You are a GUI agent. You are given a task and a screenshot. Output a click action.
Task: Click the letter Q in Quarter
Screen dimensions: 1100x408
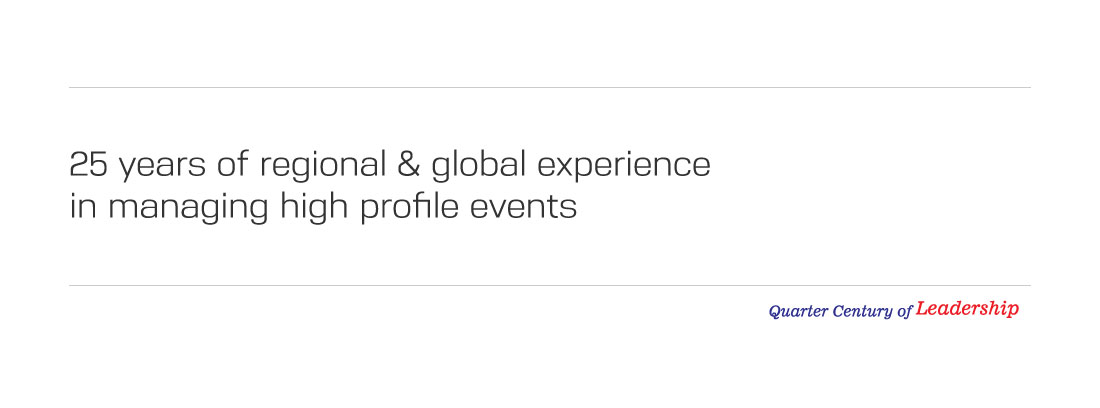pyautogui.click(x=776, y=312)
